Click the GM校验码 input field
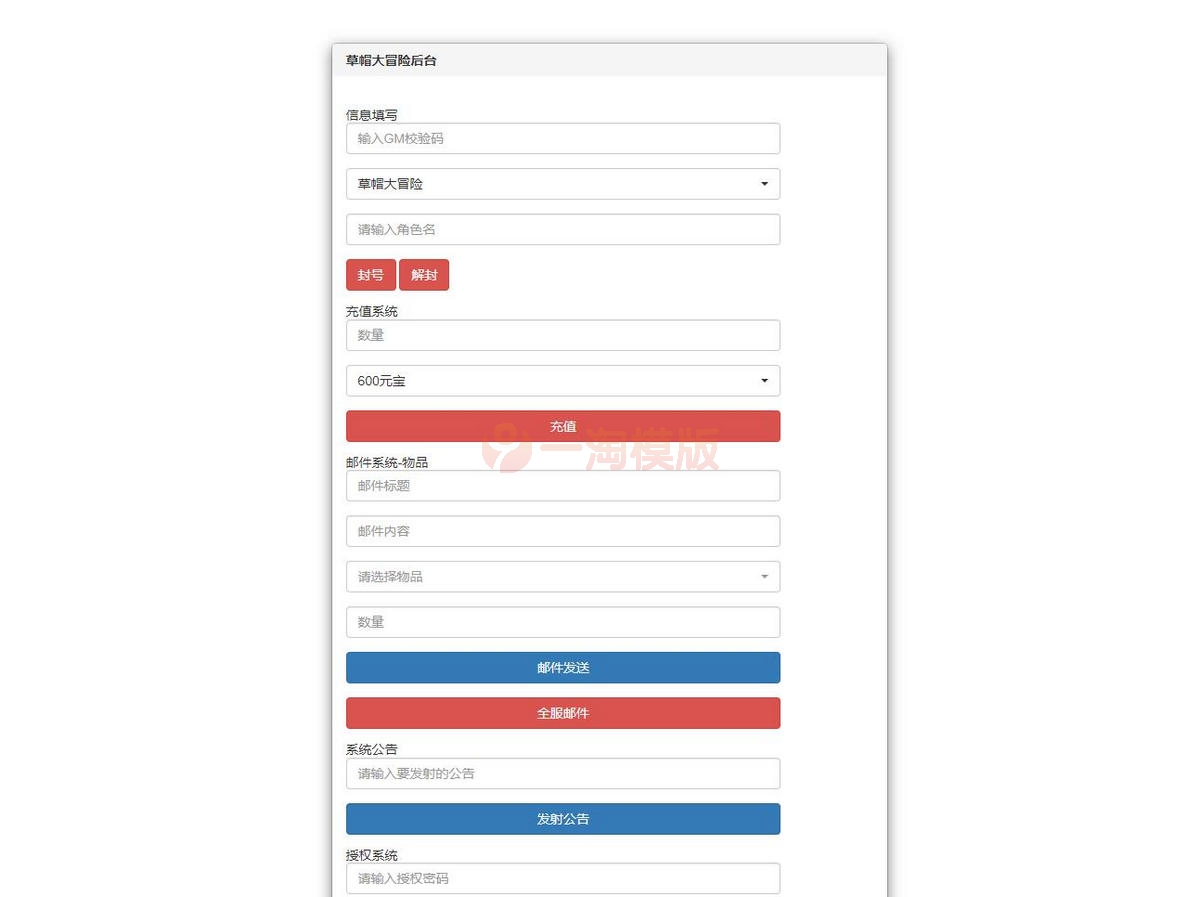 [x=562, y=139]
